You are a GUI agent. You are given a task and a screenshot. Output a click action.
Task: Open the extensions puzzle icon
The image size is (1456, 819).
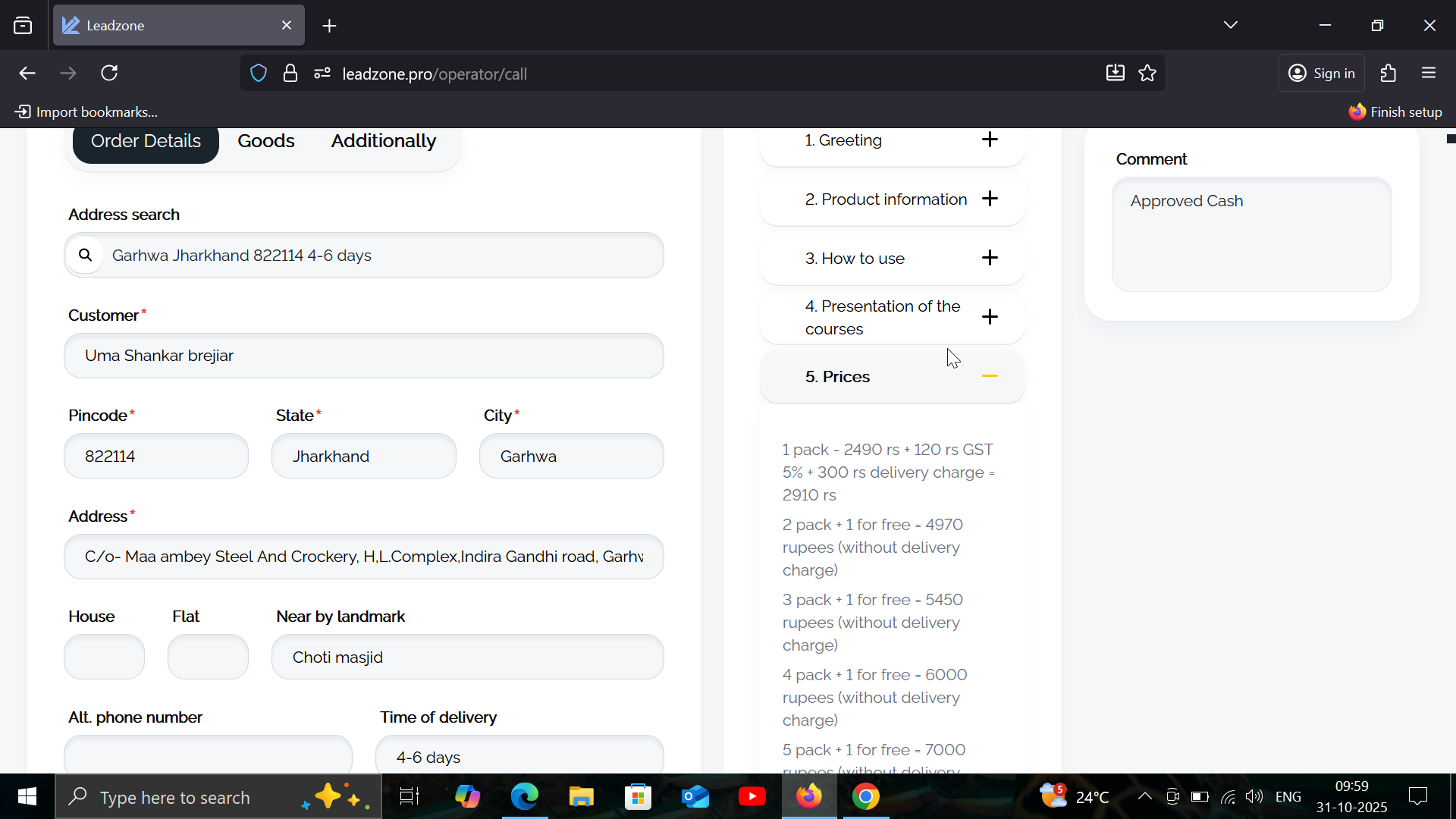click(x=1389, y=74)
